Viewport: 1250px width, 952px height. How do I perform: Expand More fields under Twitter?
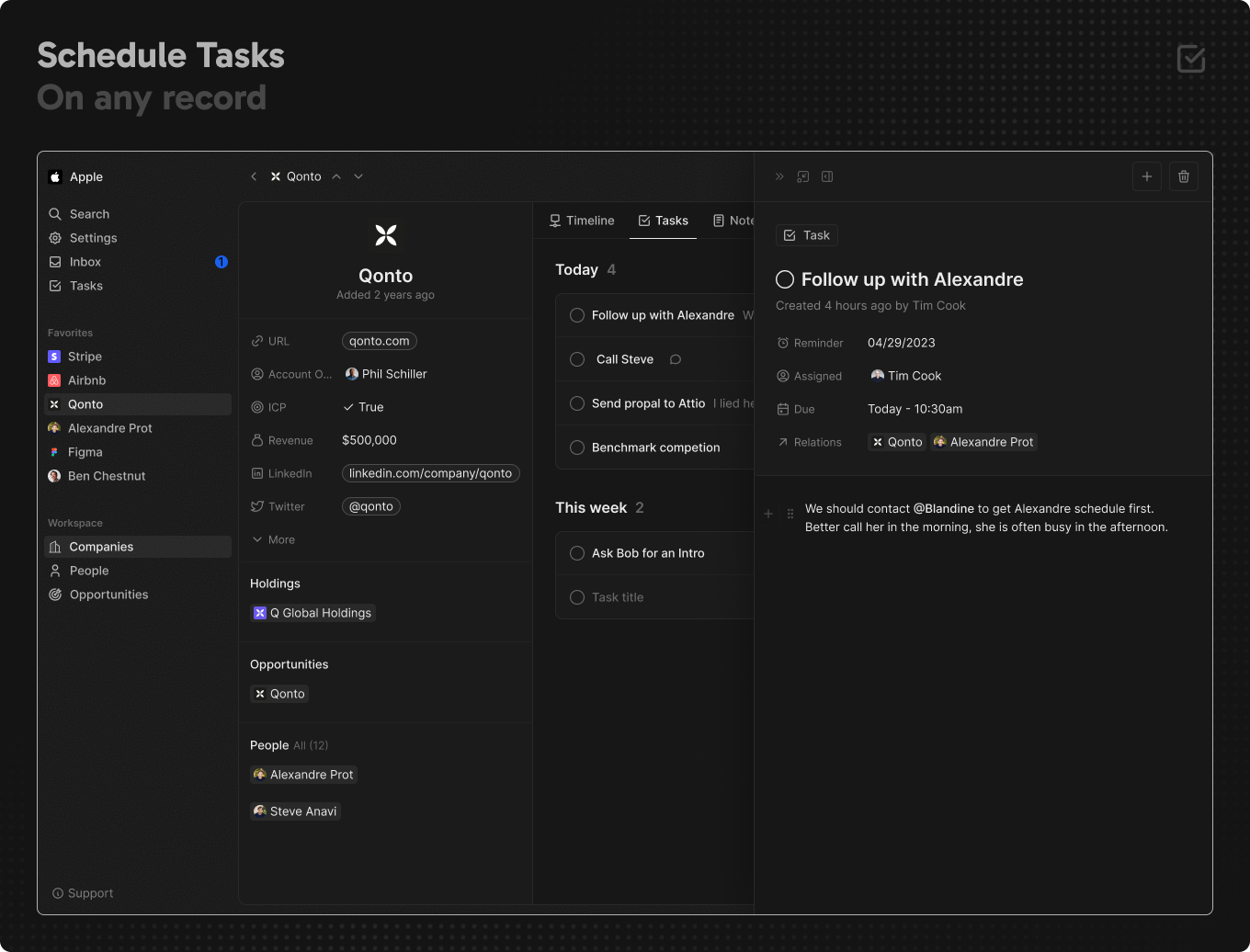[x=274, y=539]
